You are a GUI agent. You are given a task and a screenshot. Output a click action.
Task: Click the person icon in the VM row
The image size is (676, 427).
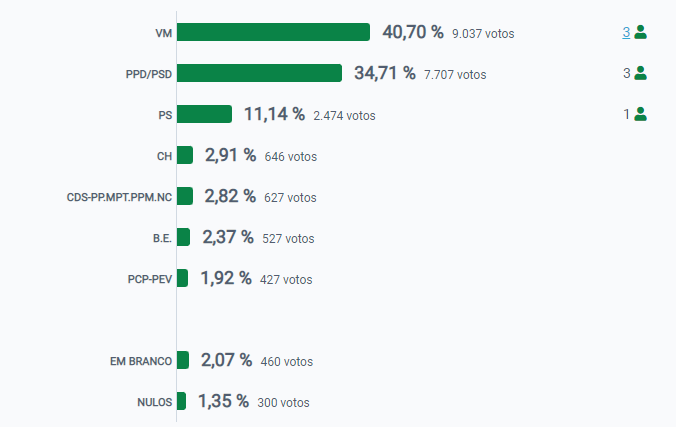pyautogui.click(x=641, y=33)
